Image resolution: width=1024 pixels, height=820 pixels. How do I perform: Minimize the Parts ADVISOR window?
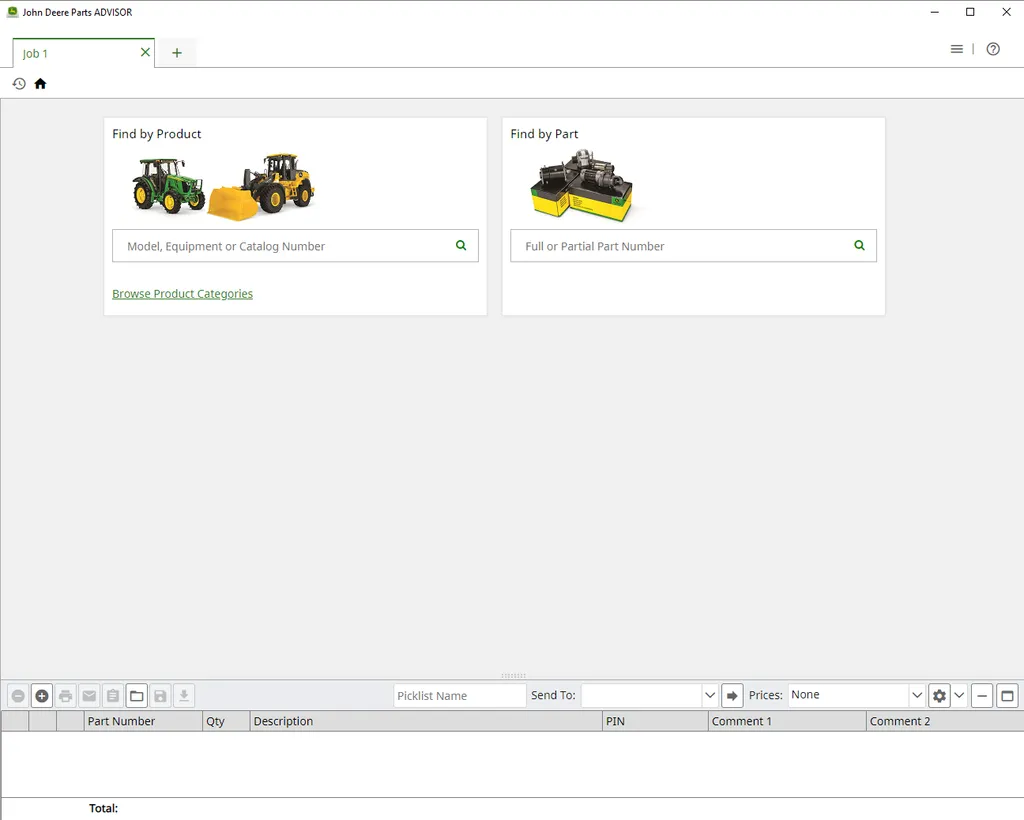935,12
